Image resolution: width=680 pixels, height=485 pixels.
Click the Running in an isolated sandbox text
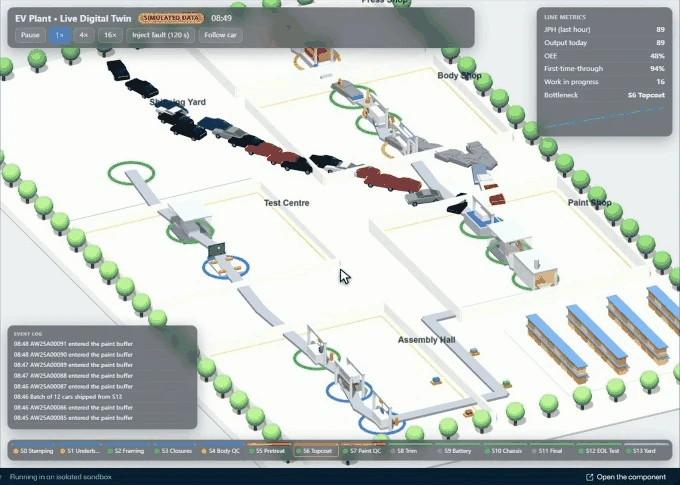60,477
